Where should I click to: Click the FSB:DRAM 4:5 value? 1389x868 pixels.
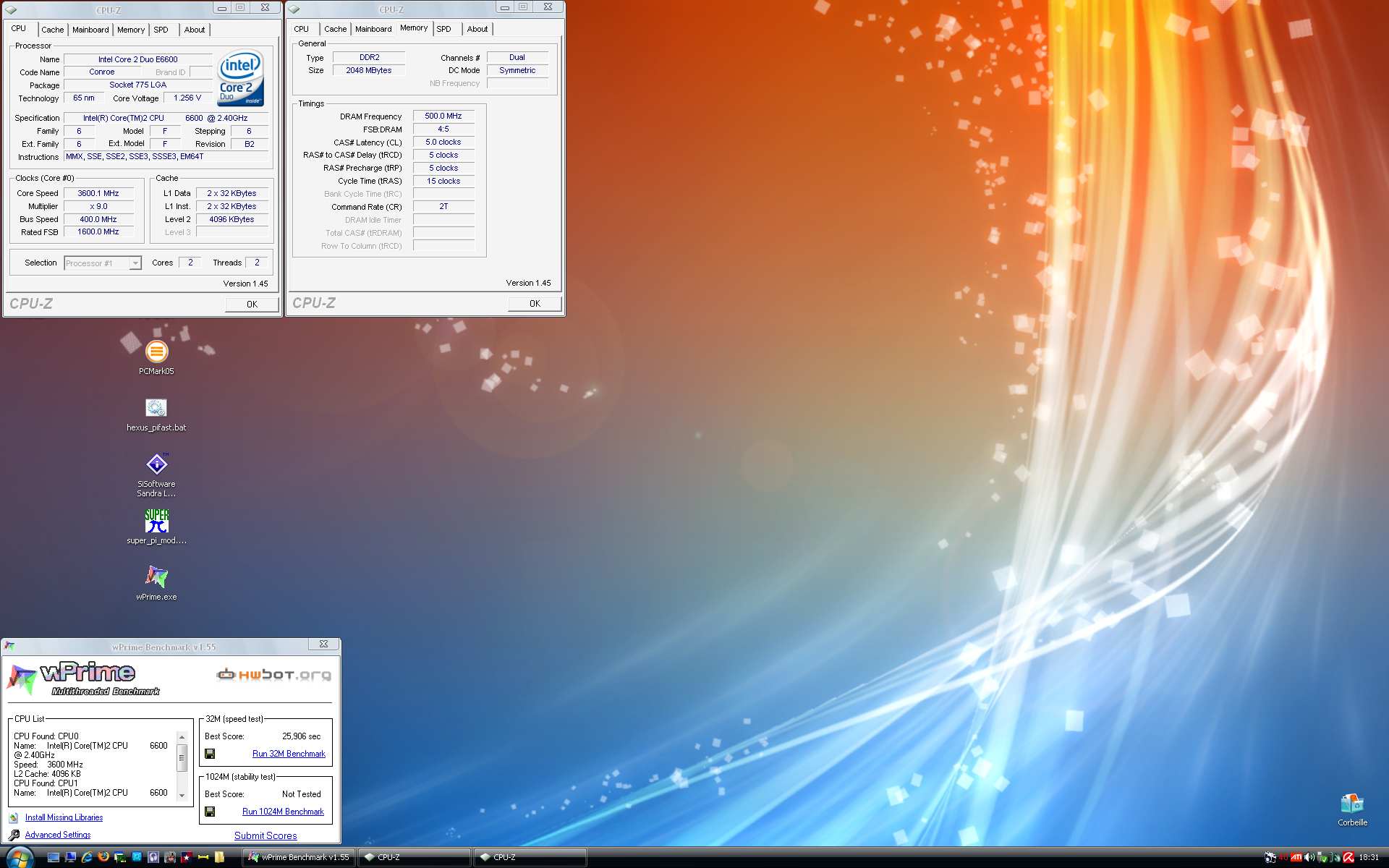(443, 129)
